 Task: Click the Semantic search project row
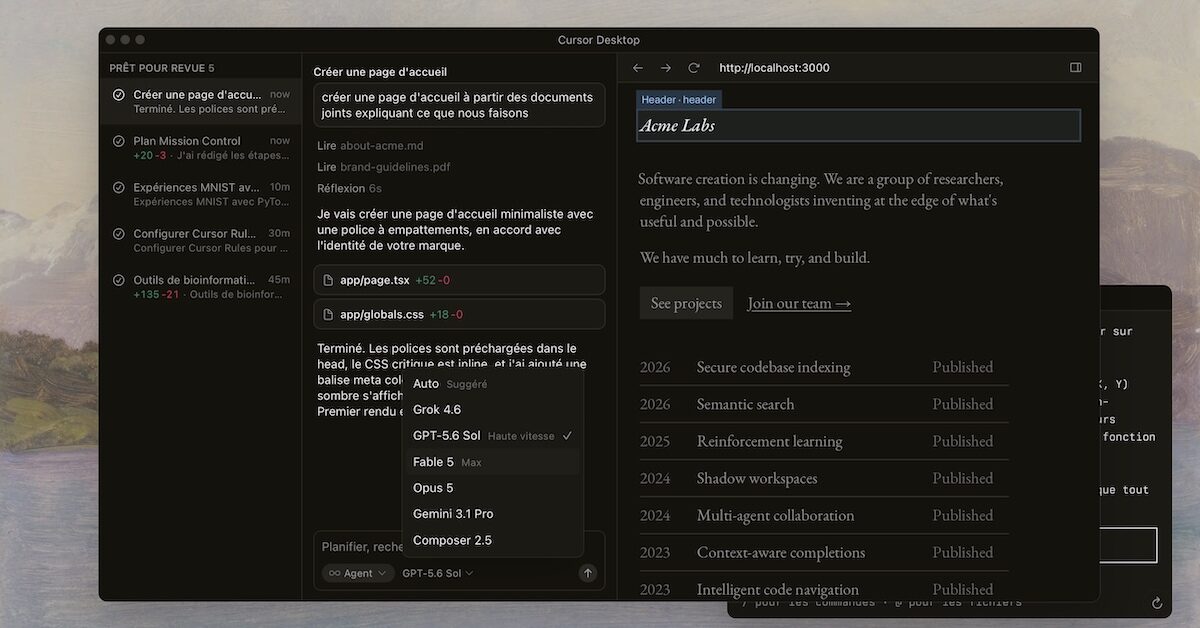[824, 404]
